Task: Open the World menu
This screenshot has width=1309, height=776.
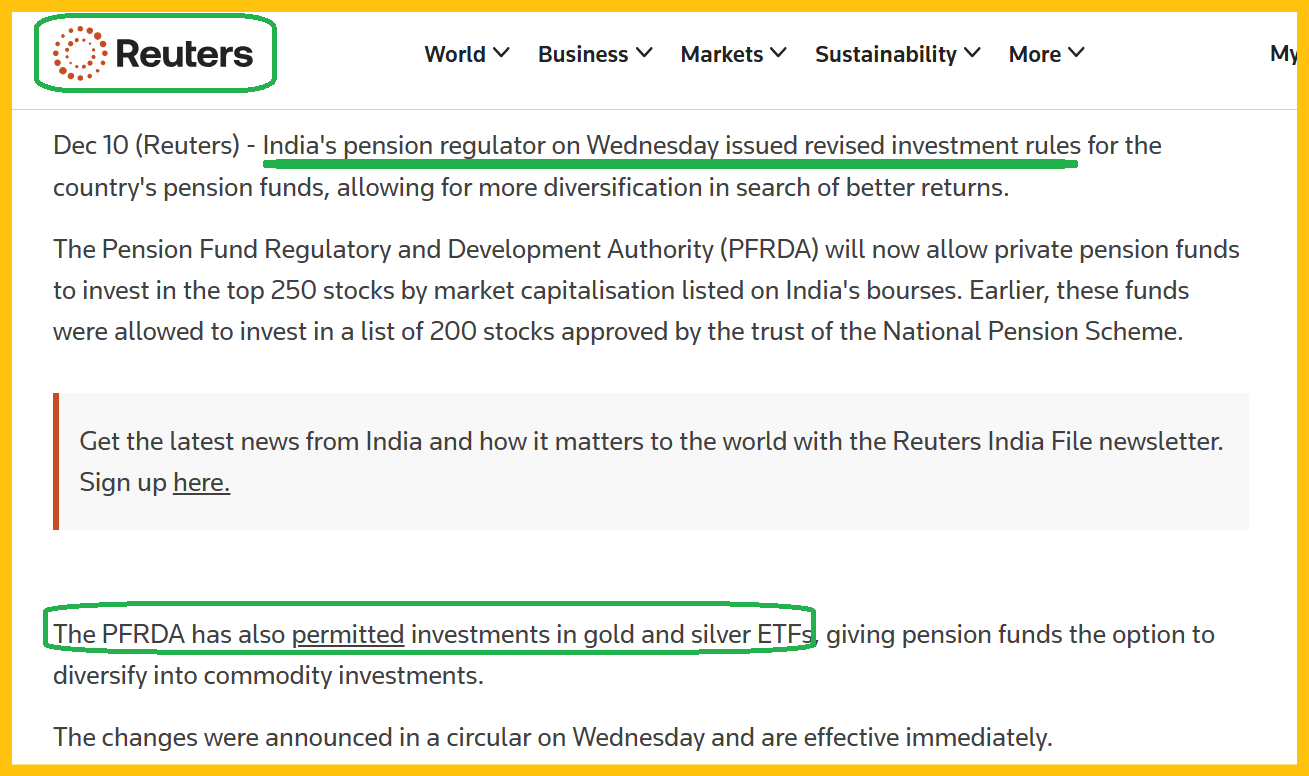Action: [455, 54]
